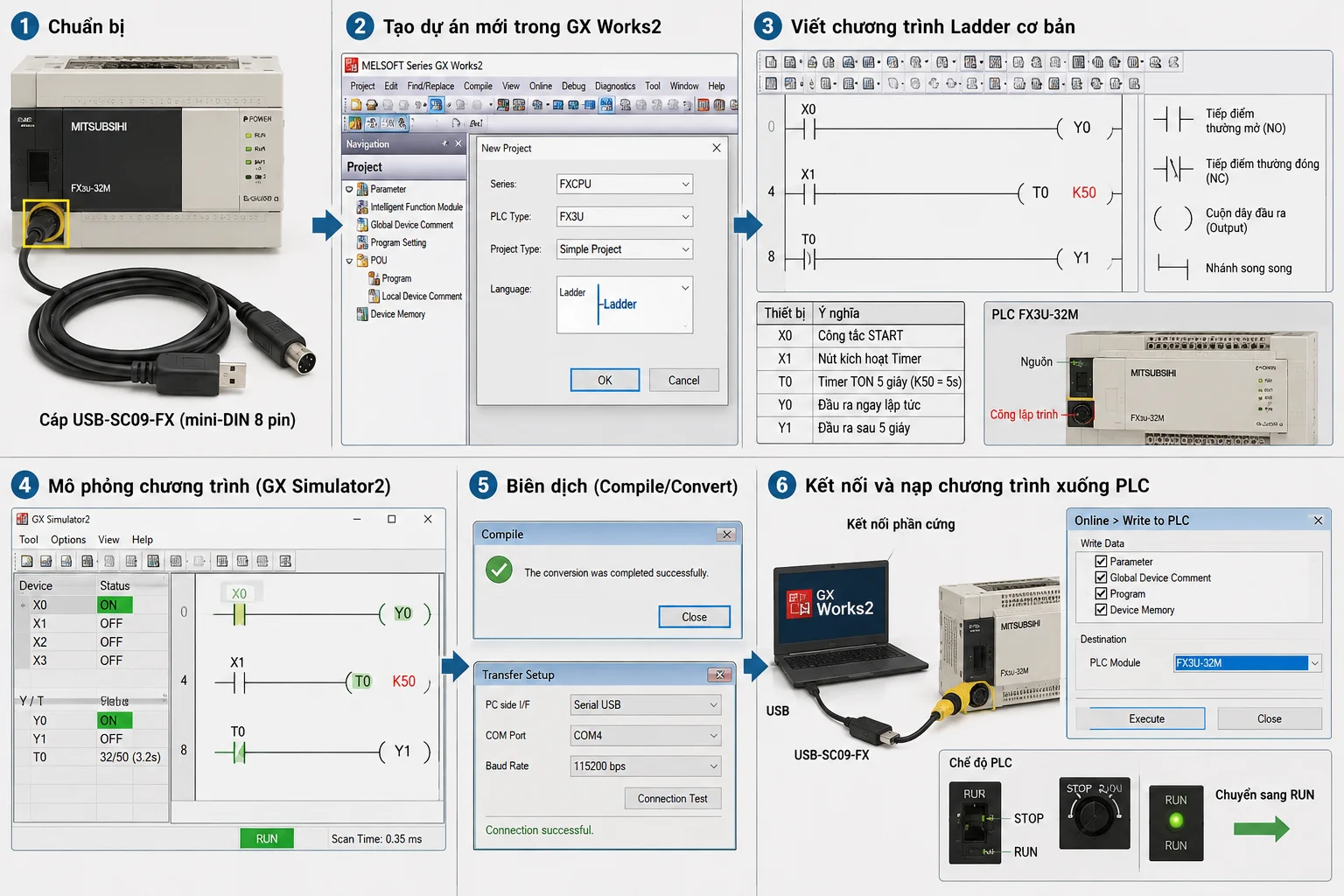Click Close in the Compile dialog
The width and height of the screenshot is (1344, 896).
point(695,617)
